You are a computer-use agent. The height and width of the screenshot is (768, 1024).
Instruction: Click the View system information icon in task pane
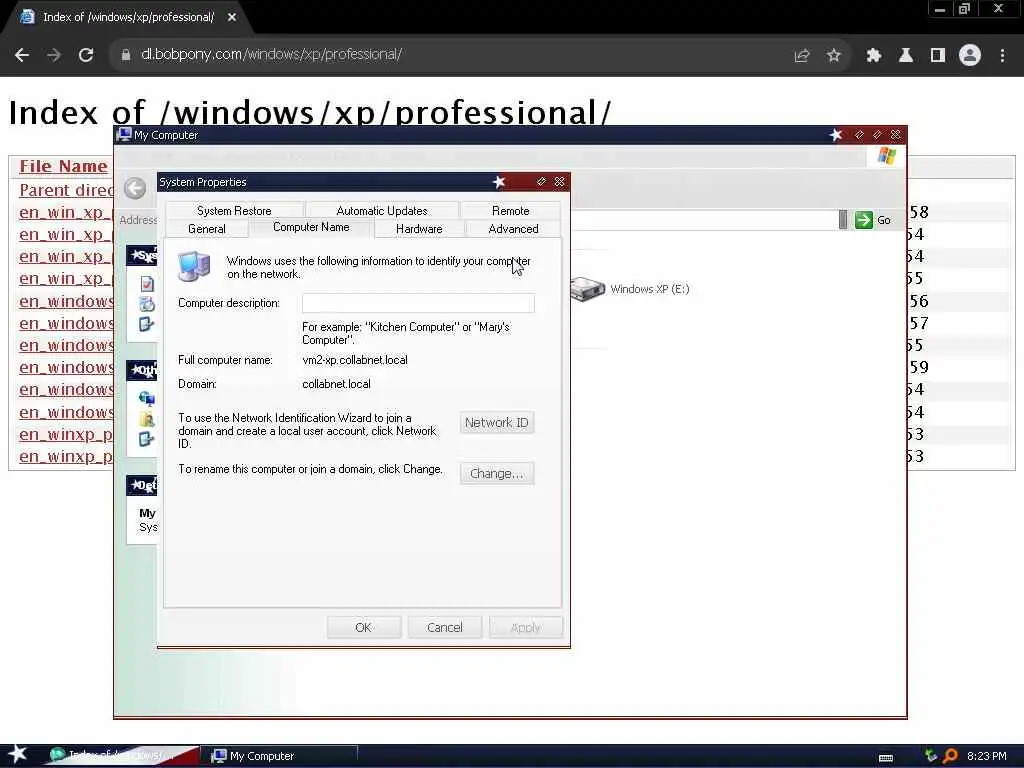(x=148, y=284)
